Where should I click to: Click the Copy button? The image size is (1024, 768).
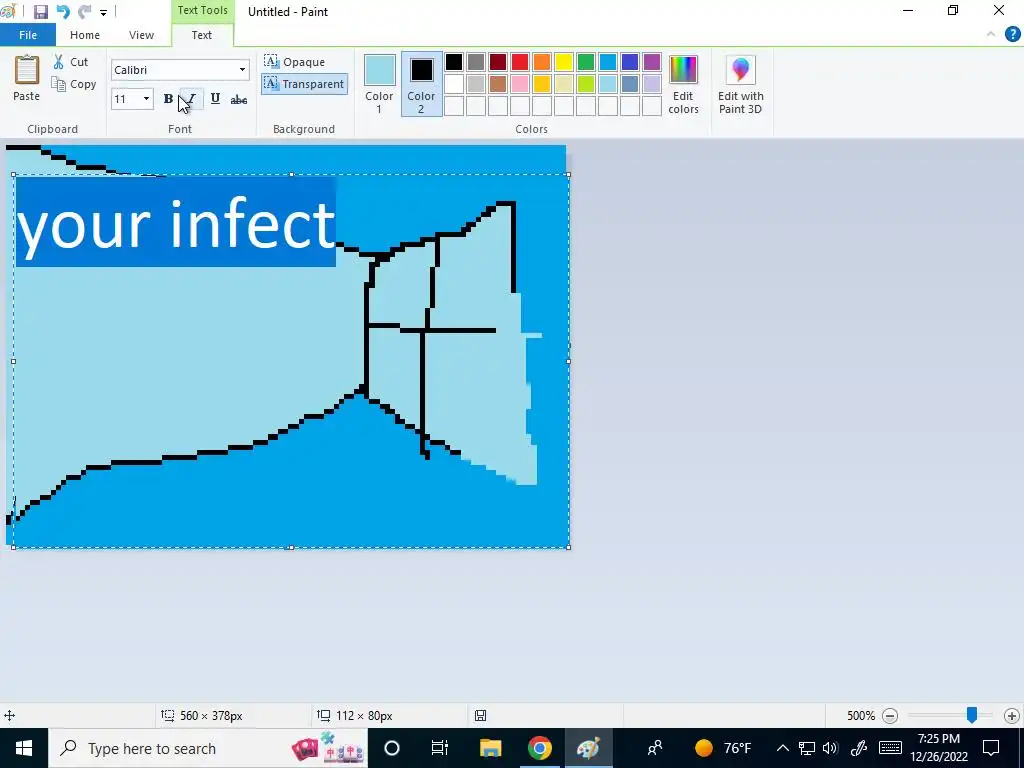[74, 84]
